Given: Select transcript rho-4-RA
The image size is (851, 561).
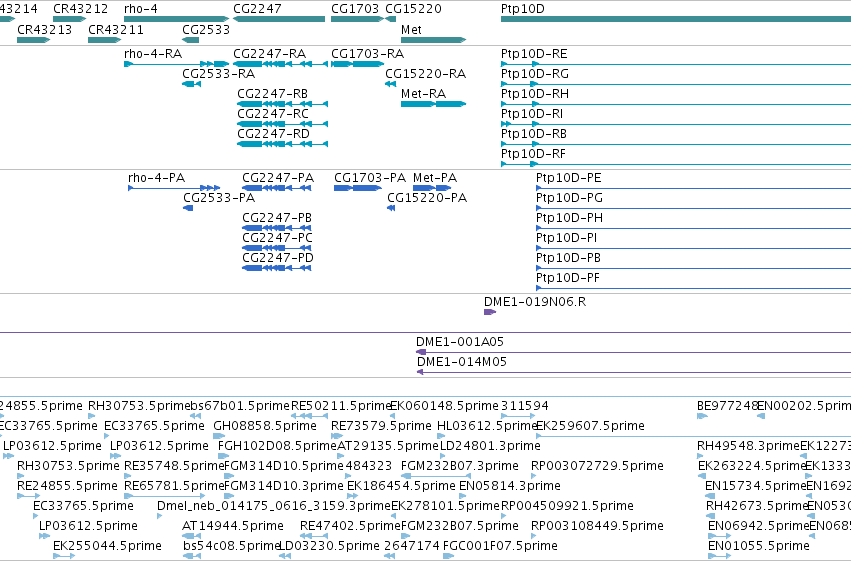Looking at the screenshot, I should 176,64.
